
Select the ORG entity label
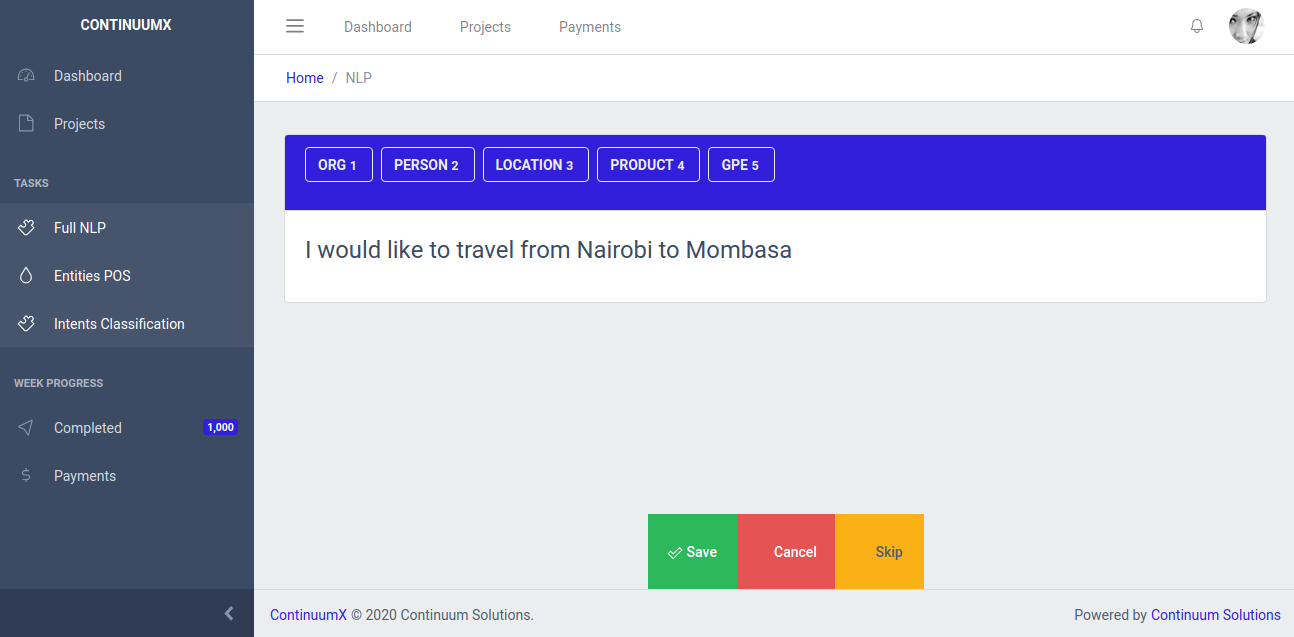[338, 165]
